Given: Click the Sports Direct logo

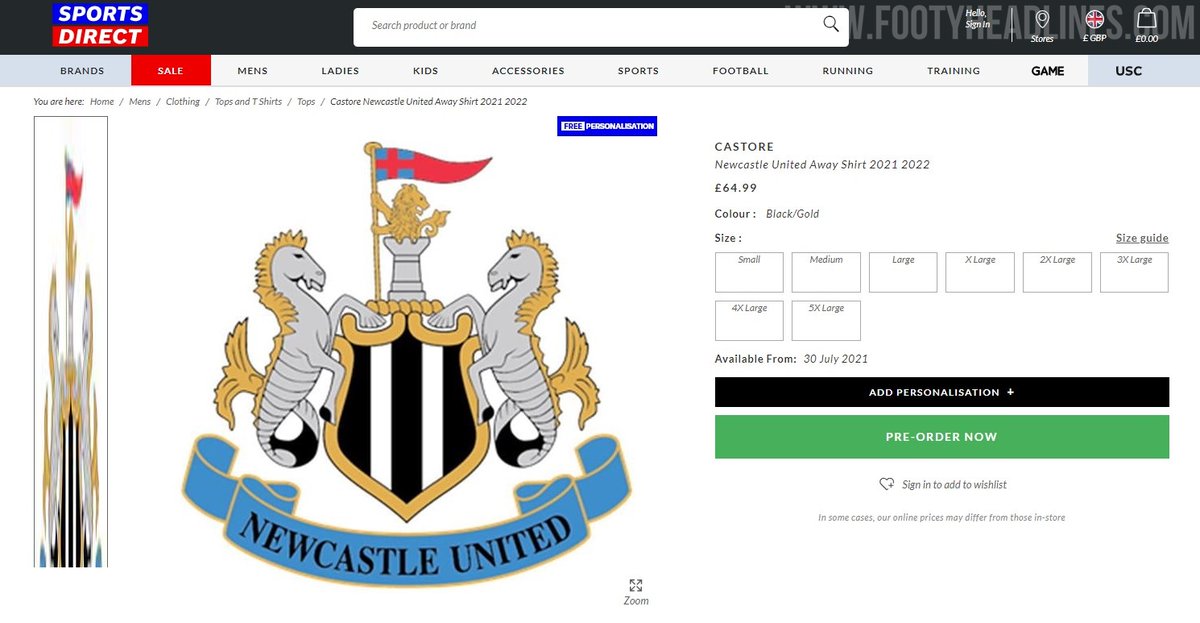Looking at the screenshot, I should (100, 25).
